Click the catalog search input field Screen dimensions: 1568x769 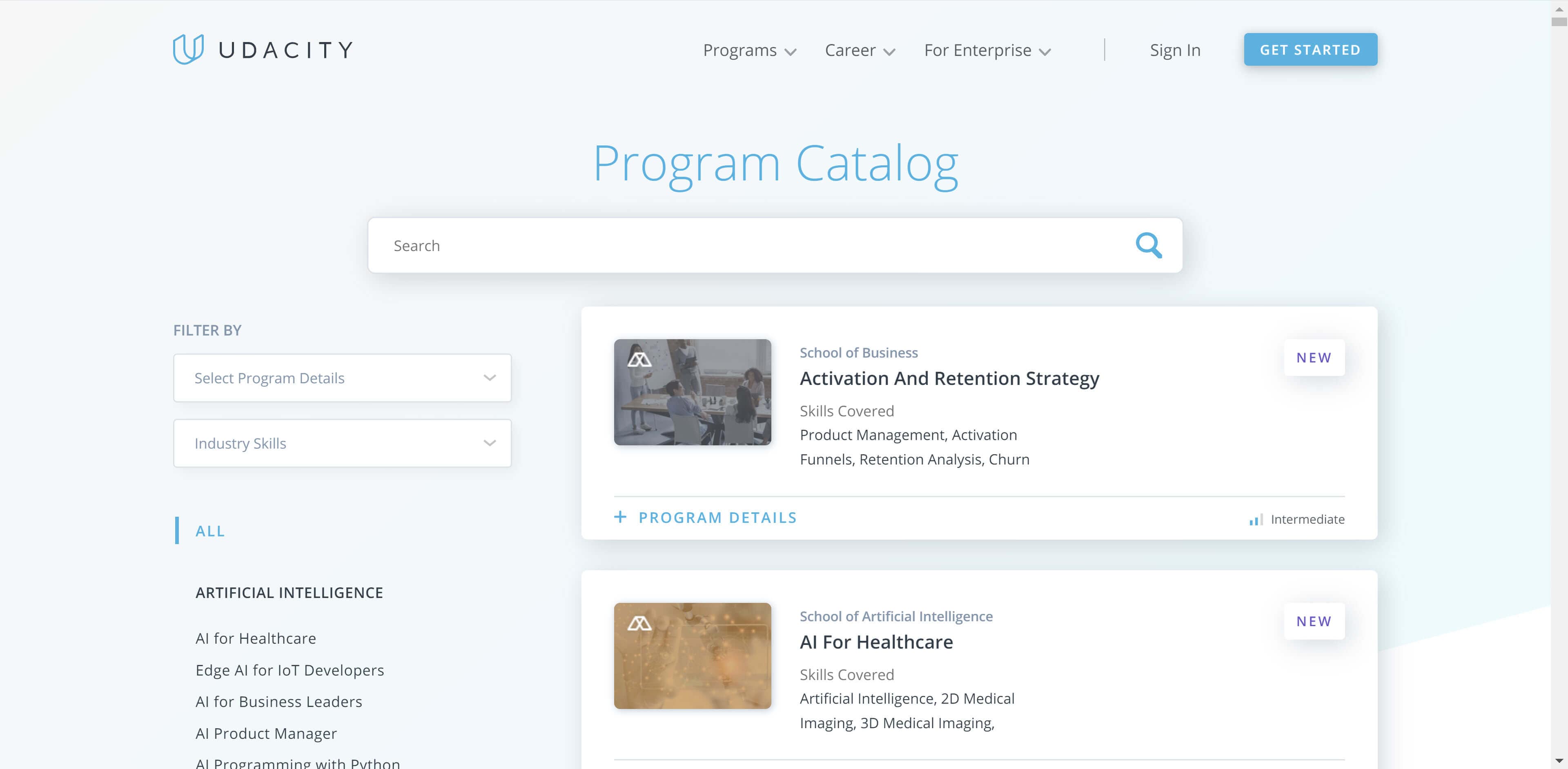[x=775, y=245]
